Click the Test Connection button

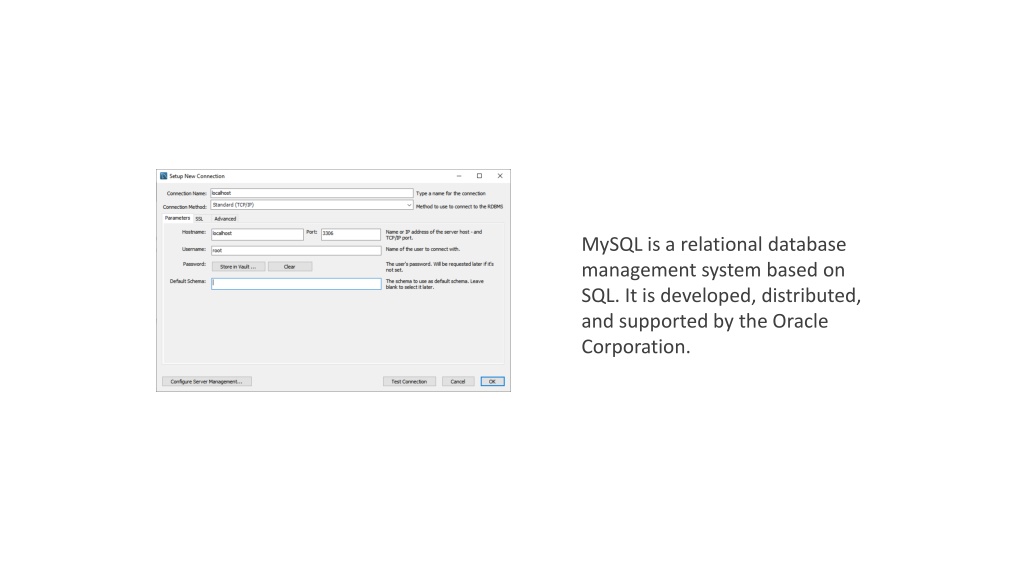tap(409, 381)
